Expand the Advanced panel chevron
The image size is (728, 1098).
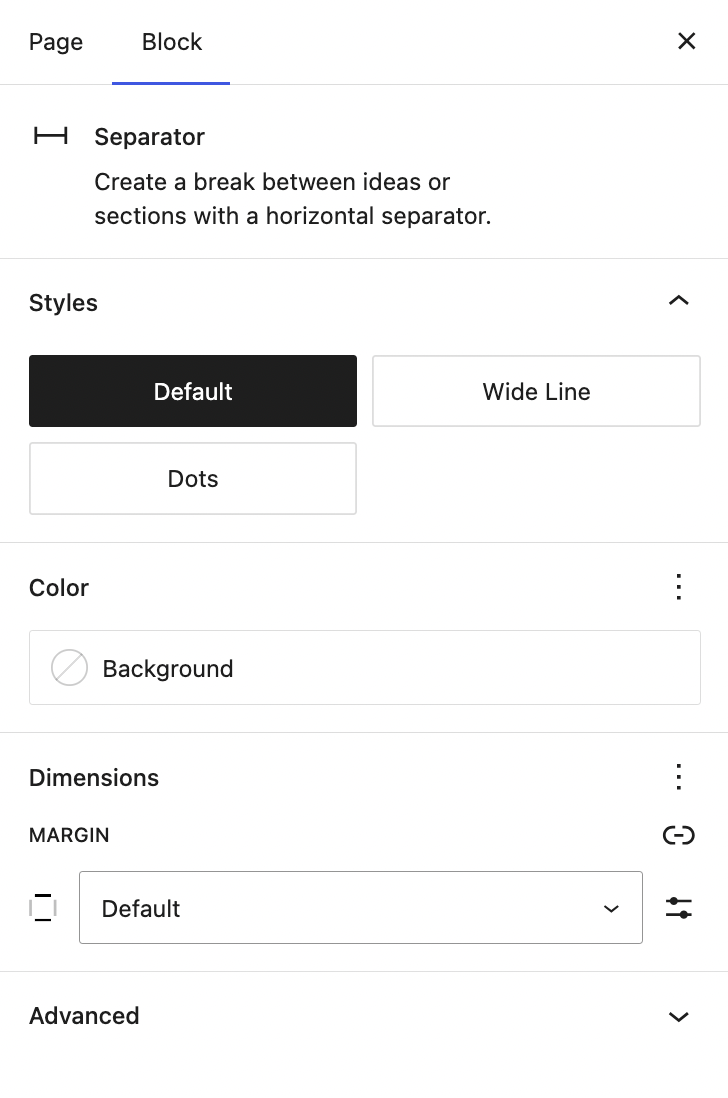pyautogui.click(x=679, y=1016)
